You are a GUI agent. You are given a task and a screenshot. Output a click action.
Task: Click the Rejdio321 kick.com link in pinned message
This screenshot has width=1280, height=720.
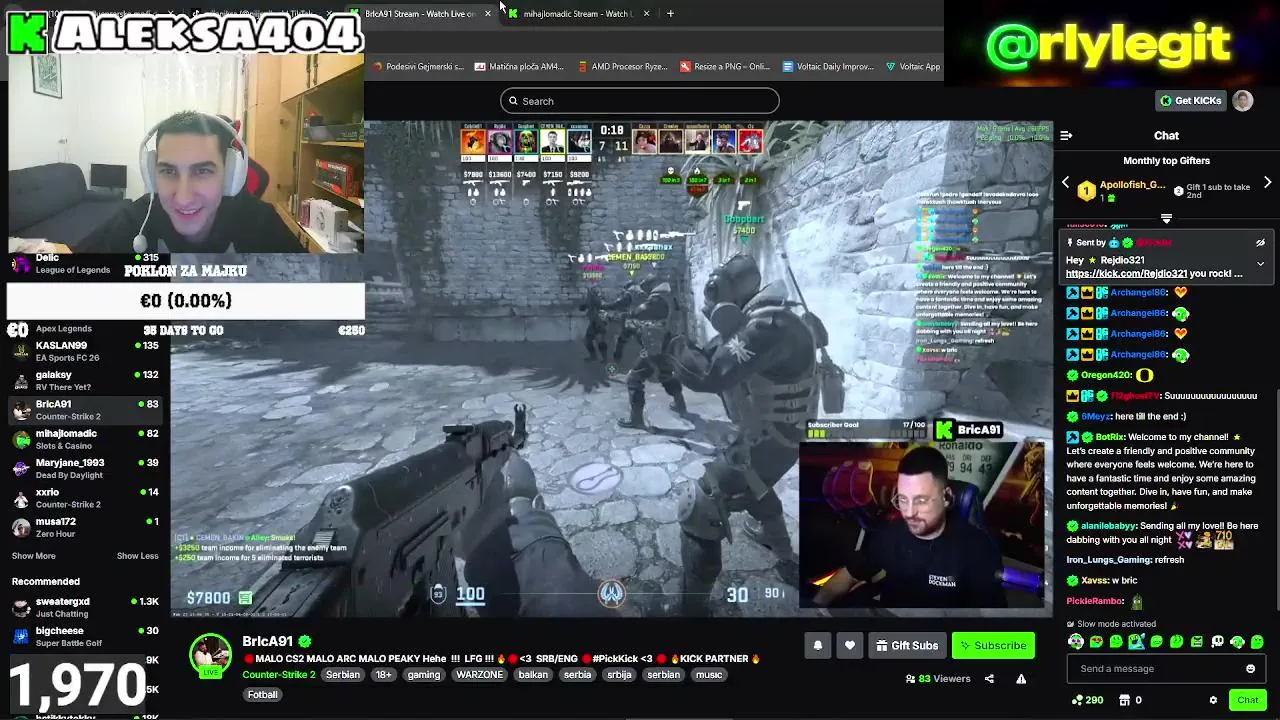[x=1126, y=274]
